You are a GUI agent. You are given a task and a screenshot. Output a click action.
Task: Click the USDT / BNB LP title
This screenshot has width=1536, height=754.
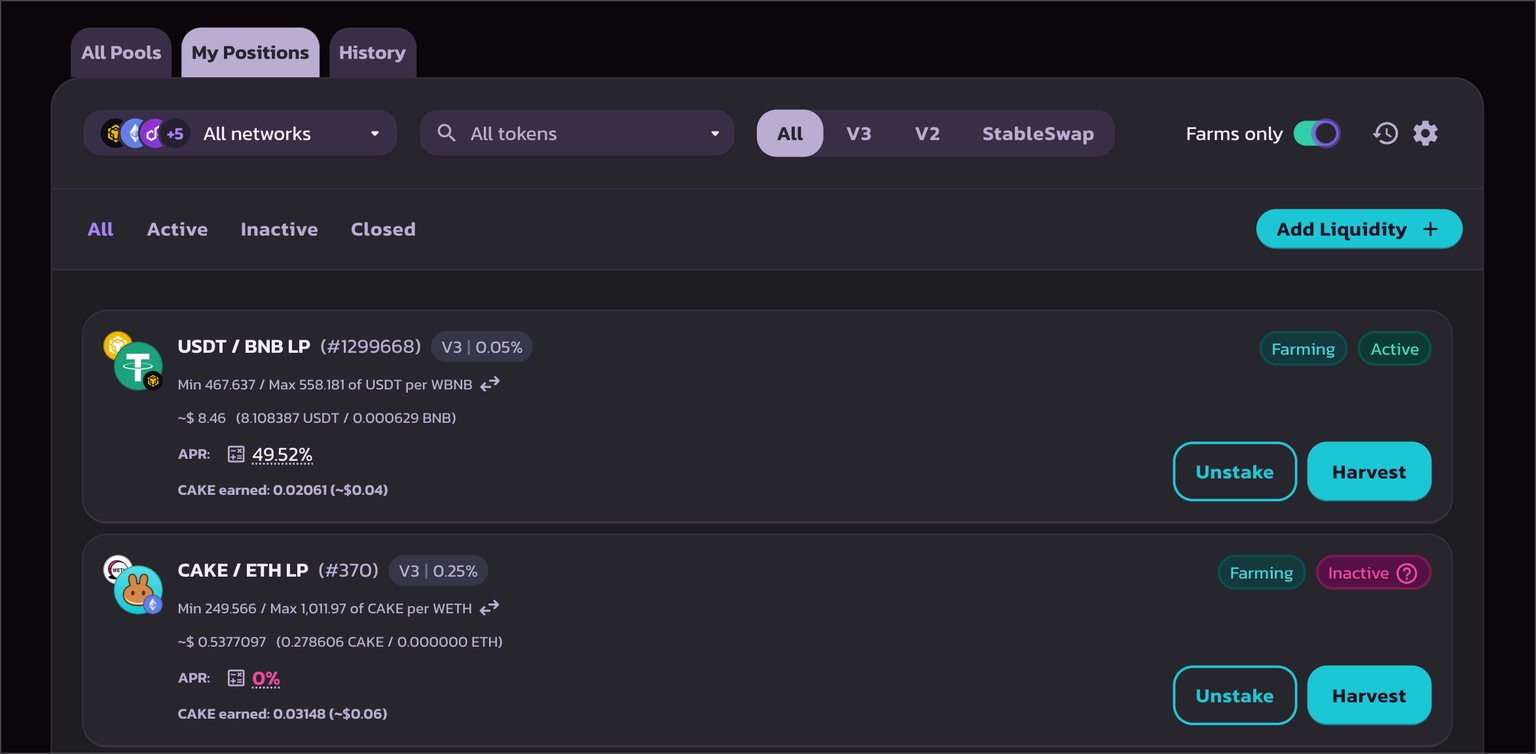click(244, 347)
